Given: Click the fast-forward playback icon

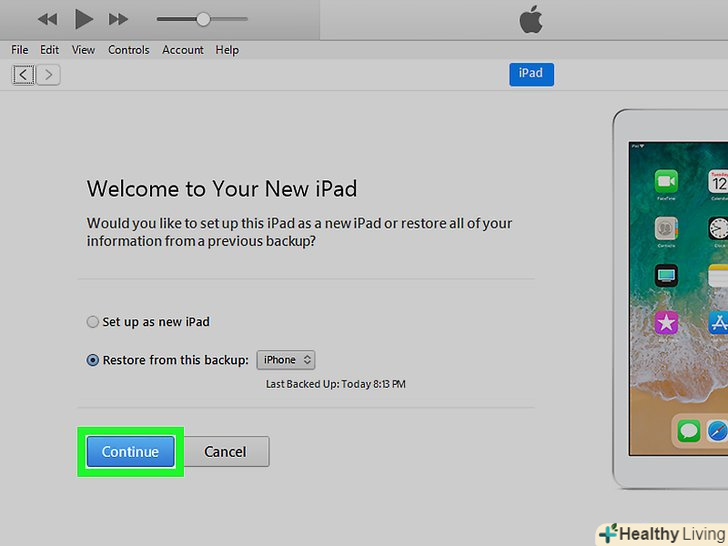Looking at the screenshot, I should pos(118,19).
